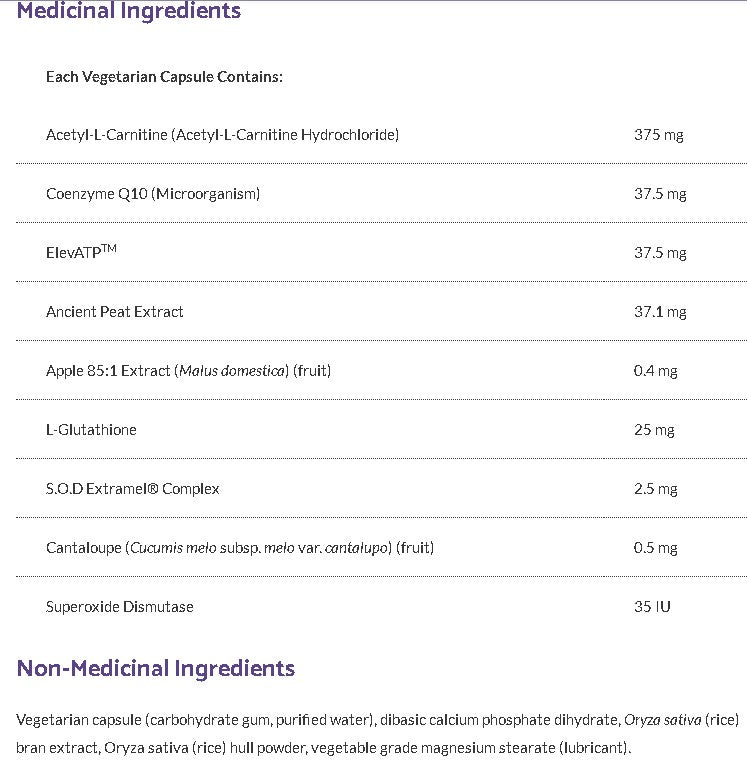Screen dimensions: 747x768
Task: Select the Acetyl-L-Carnitine ingredient row
Action: click(x=222, y=135)
